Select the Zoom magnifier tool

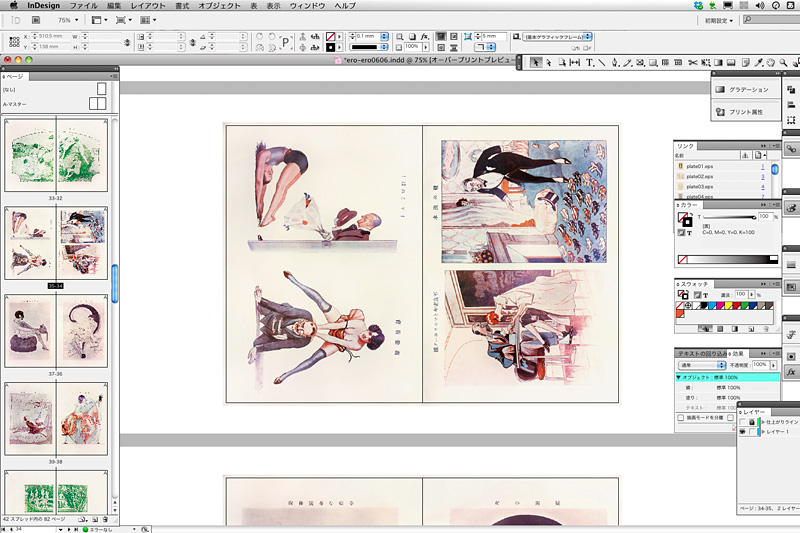783,62
